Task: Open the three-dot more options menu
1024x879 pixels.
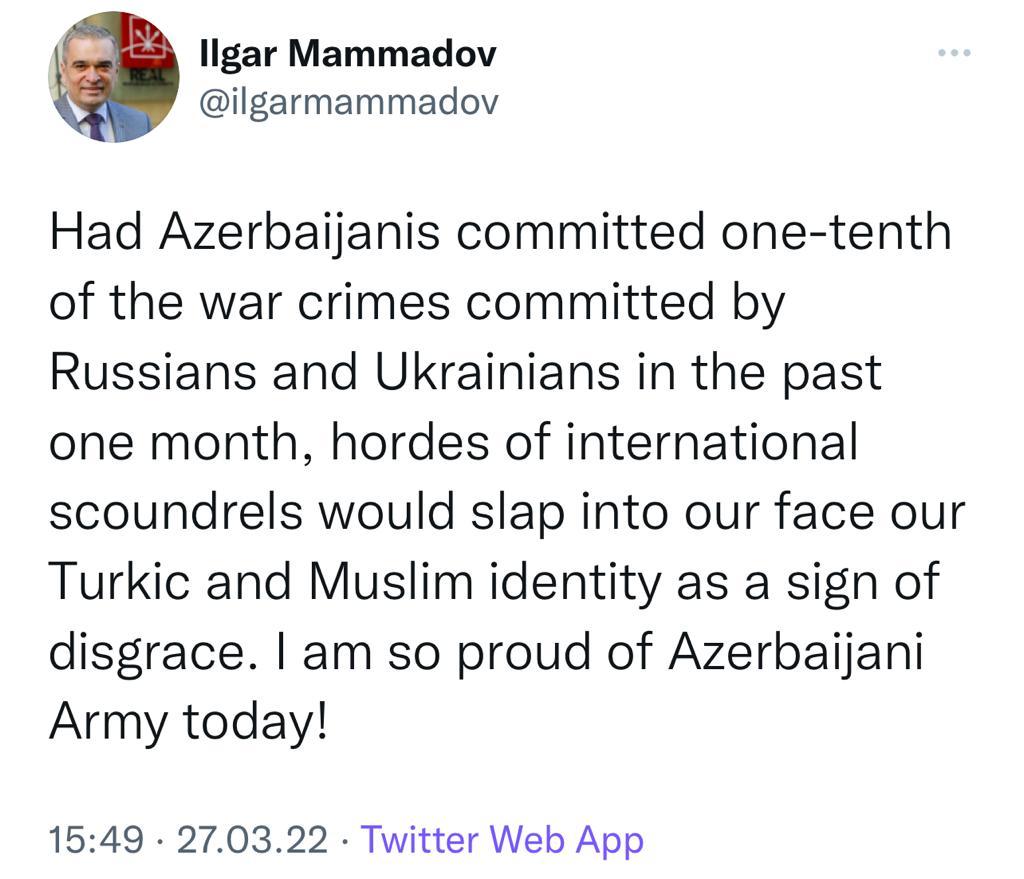Action: tap(954, 52)
